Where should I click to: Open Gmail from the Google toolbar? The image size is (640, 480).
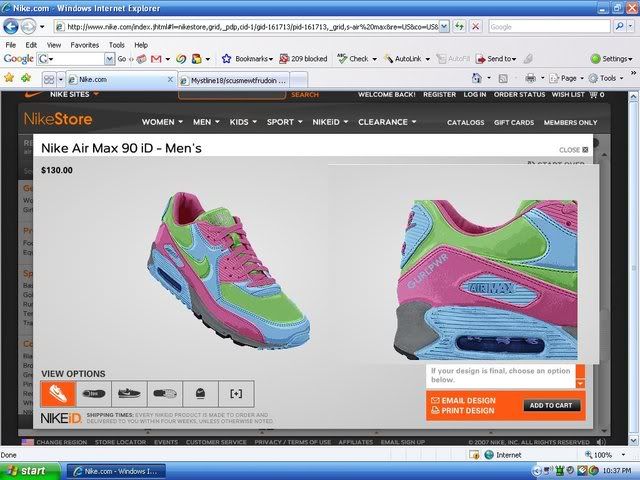pyautogui.click(x=156, y=59)
